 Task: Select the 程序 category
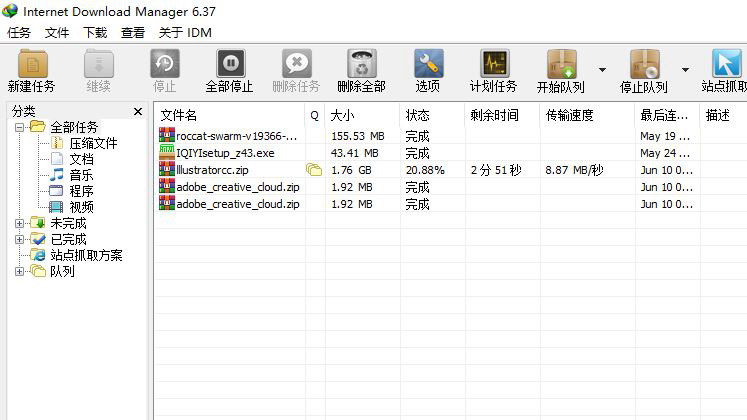point(81,191)
